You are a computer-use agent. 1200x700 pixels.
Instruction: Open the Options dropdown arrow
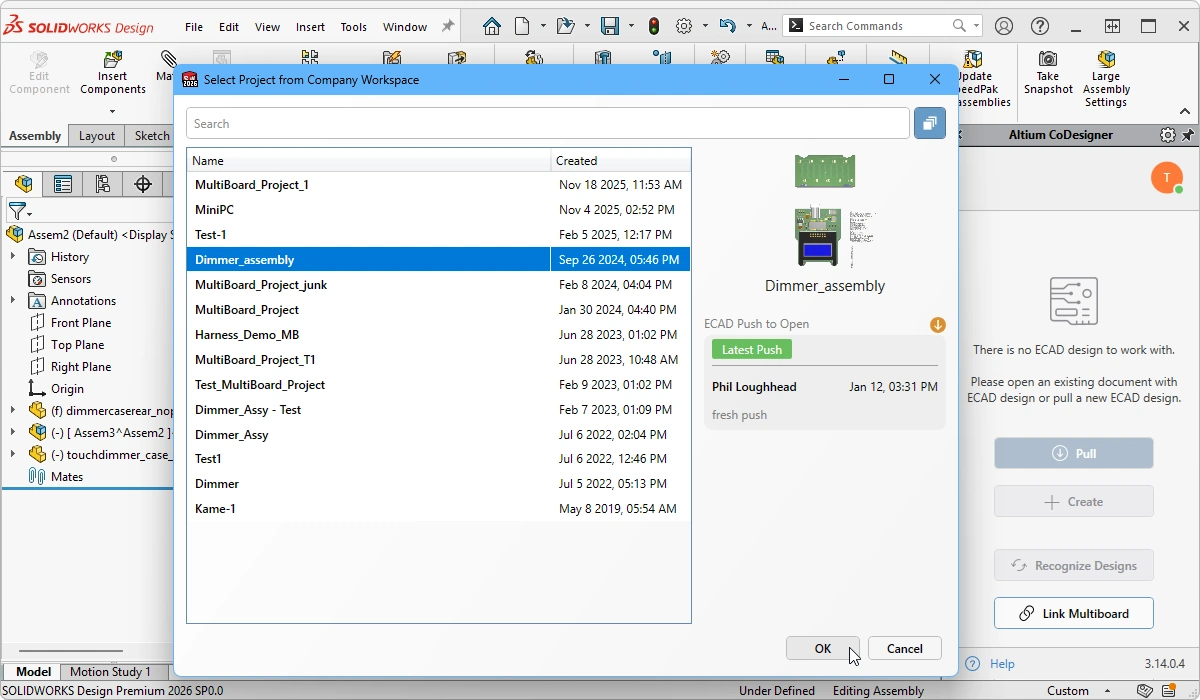pos(705,26)
